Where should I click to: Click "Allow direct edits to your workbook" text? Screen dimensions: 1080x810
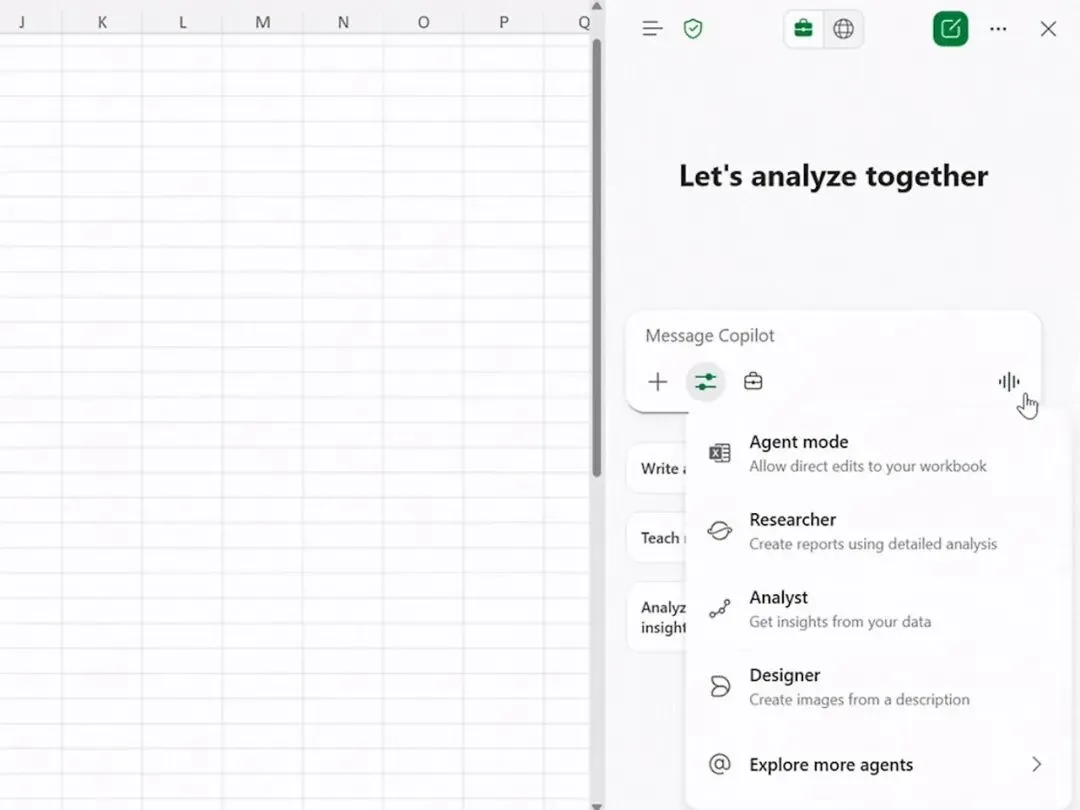click(x=868, y=466)
